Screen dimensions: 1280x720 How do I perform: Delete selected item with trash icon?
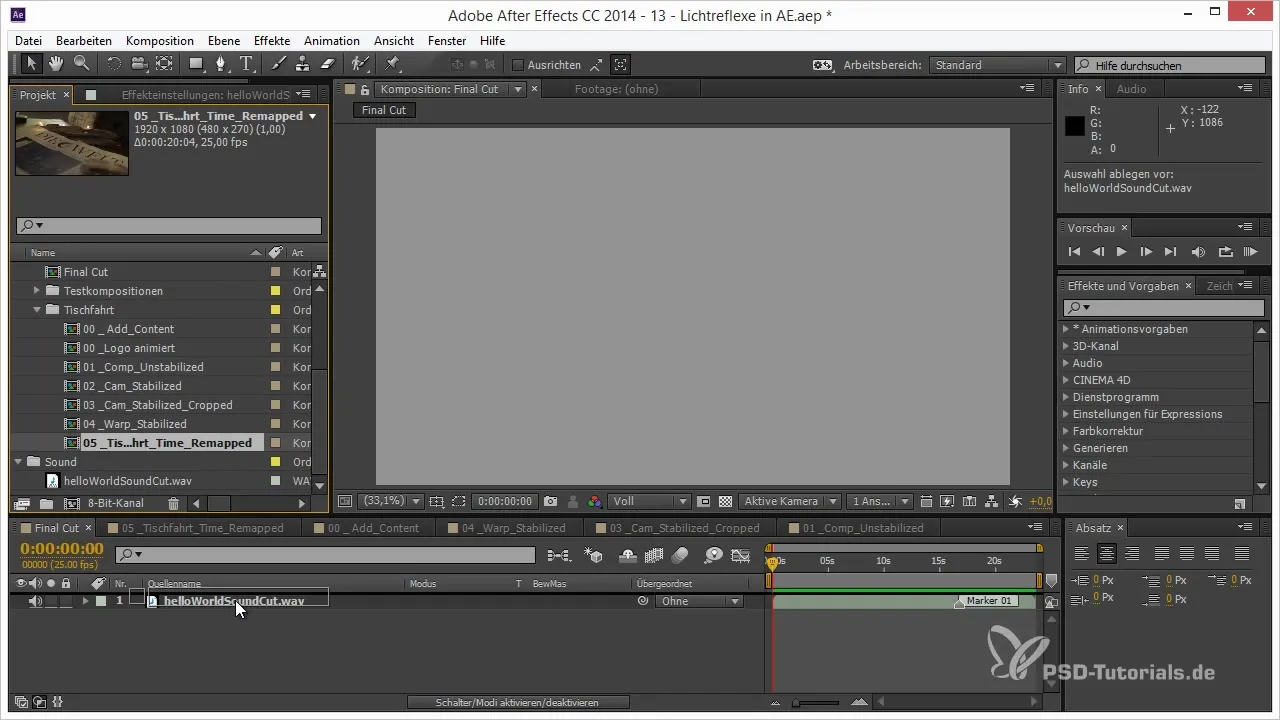[173, 503]
